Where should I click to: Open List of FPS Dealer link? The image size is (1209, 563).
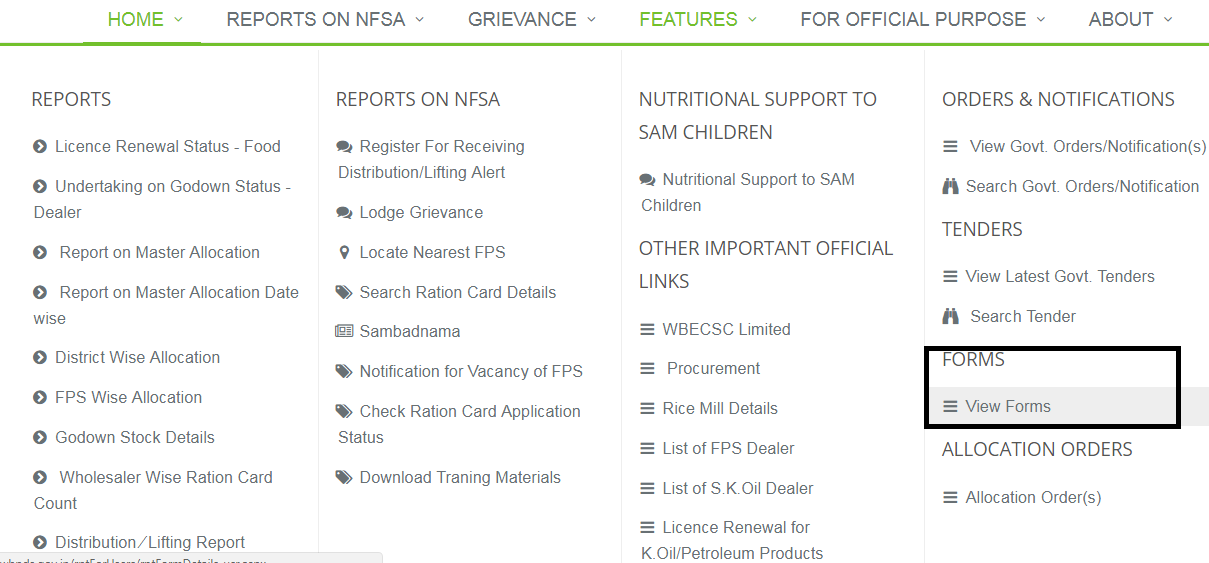728,449
